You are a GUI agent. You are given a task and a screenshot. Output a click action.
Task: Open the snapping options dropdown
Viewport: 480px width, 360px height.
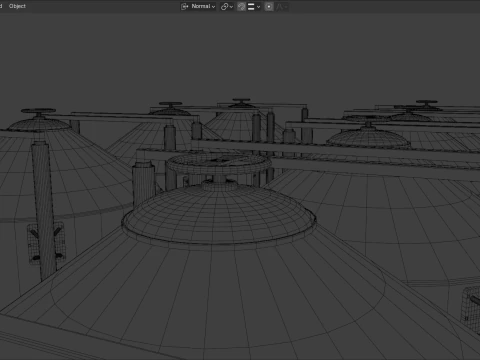(x=254, y=6)
